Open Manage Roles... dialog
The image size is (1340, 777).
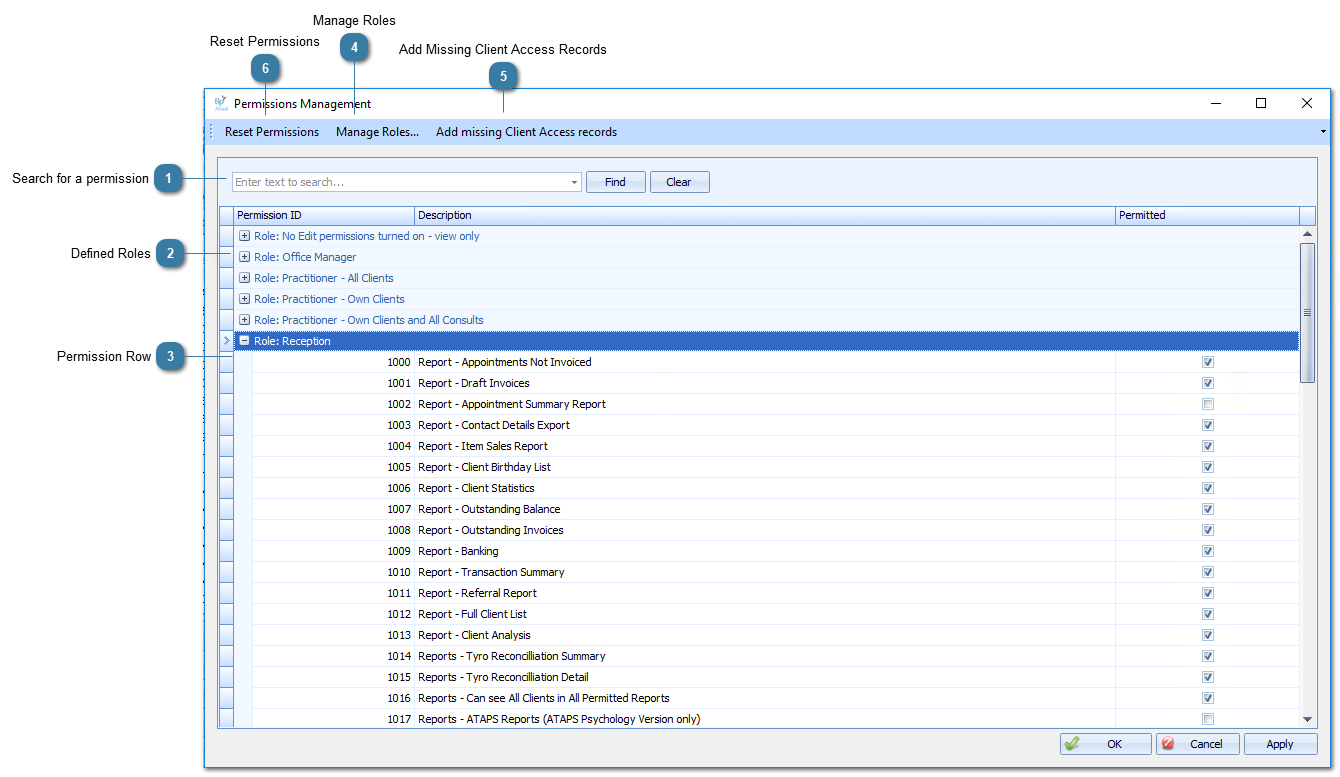pos(377,132)
